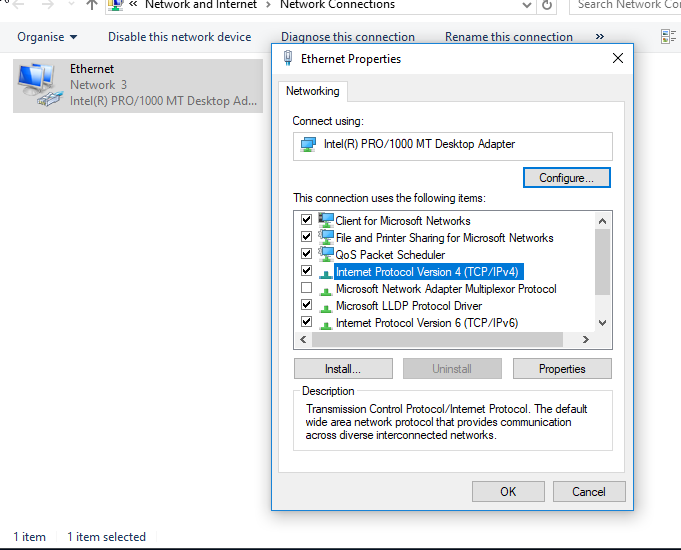Toggle Microsoft LLDP Protocol Driver checkbox
681x550 pixels.
pyautogui.click(x=306, y=304)
